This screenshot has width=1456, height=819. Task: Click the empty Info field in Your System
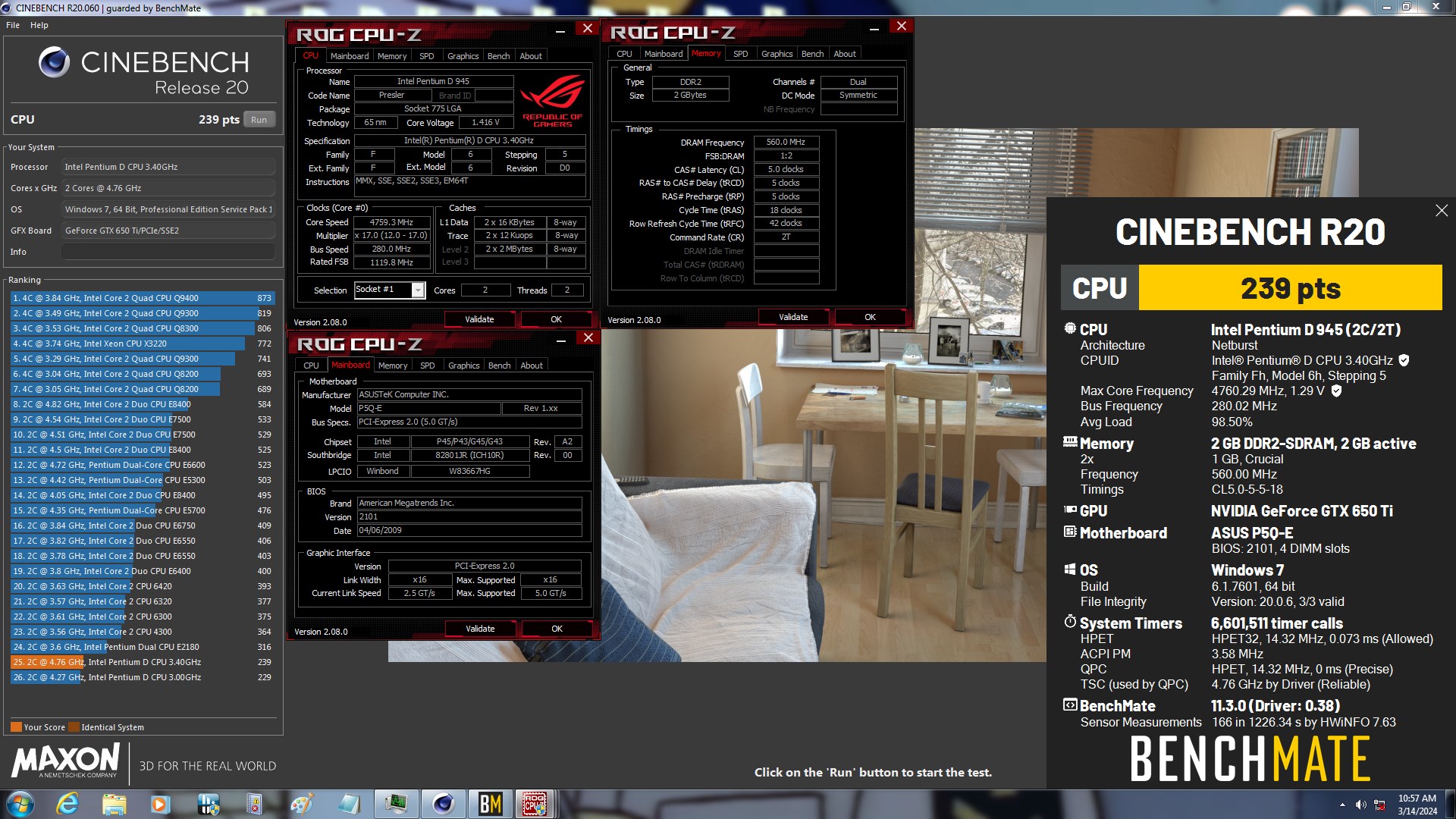(x=168, y=252)
